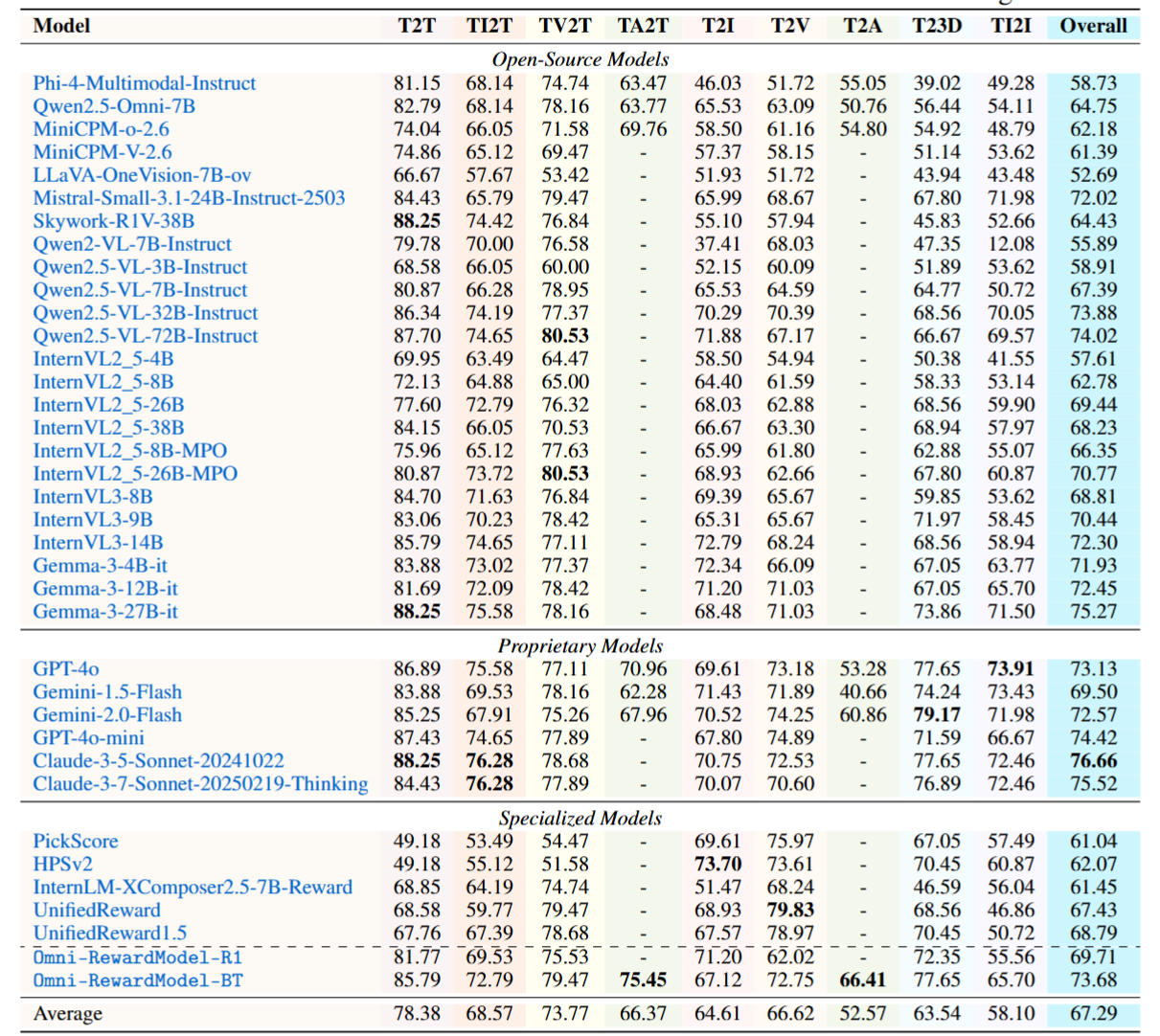Click the InternVL3-9B link
The image size is (1160, 1036).
[93, 520]
